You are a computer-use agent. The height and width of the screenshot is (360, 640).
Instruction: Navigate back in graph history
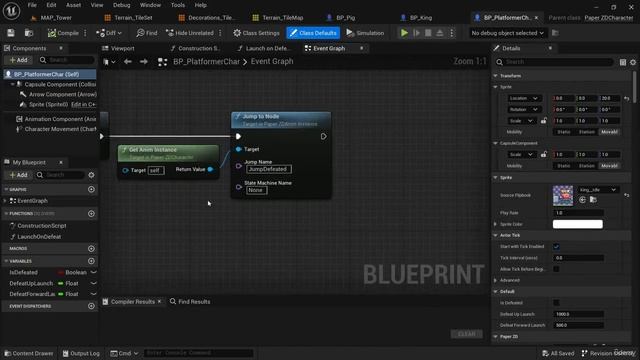tap(128, 62)
